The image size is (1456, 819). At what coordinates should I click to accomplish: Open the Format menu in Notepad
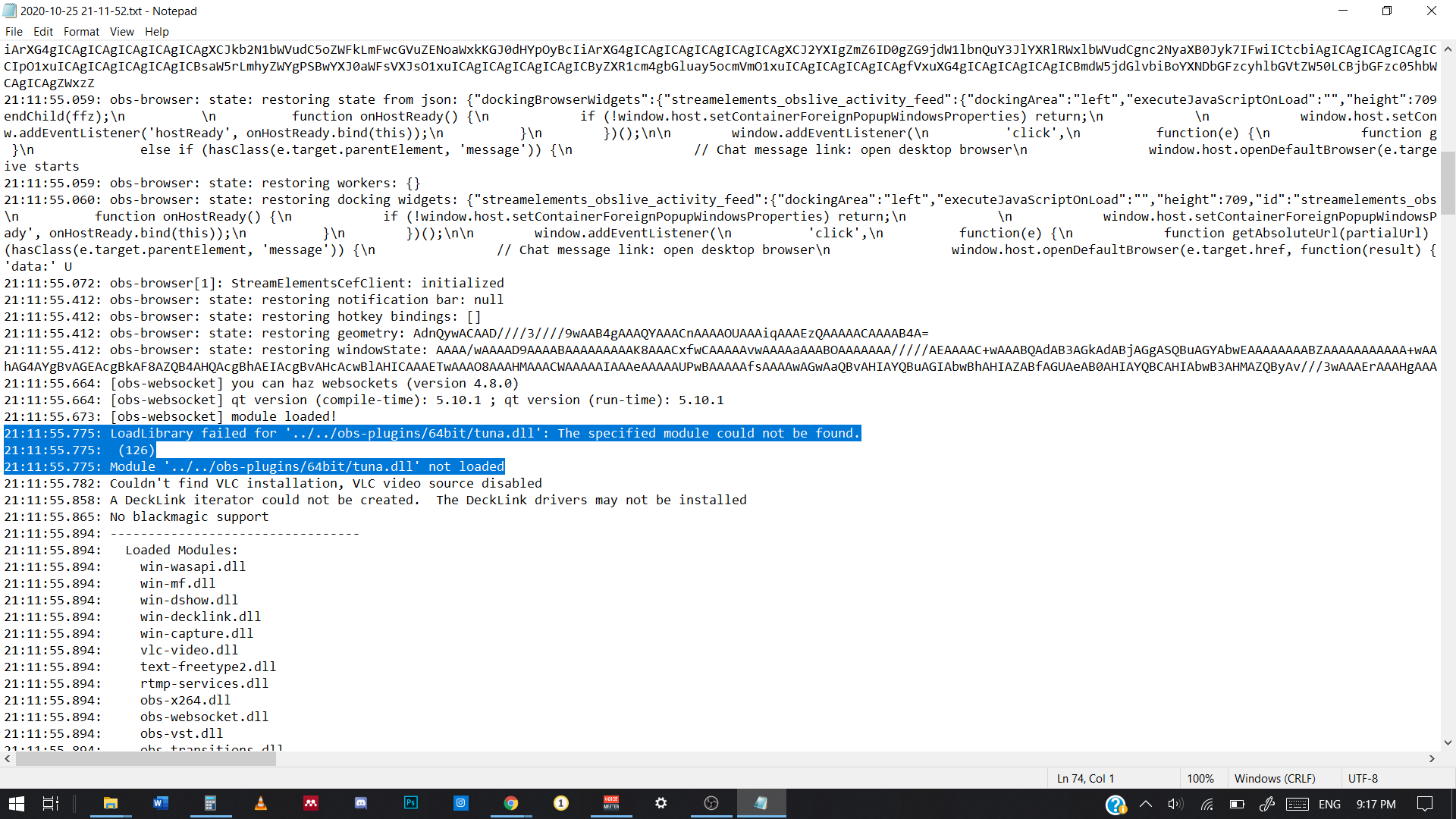[x=81, y=31]
